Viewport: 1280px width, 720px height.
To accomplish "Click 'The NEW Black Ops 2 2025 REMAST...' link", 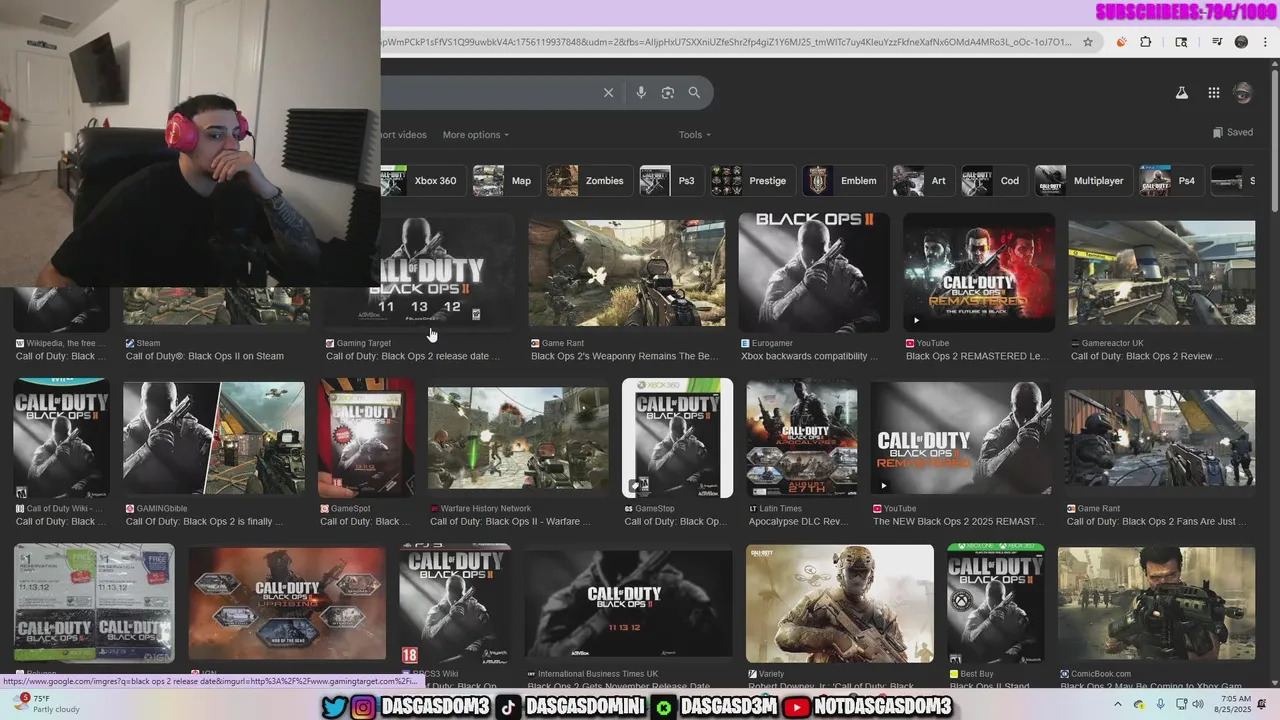I will [958, 521].
